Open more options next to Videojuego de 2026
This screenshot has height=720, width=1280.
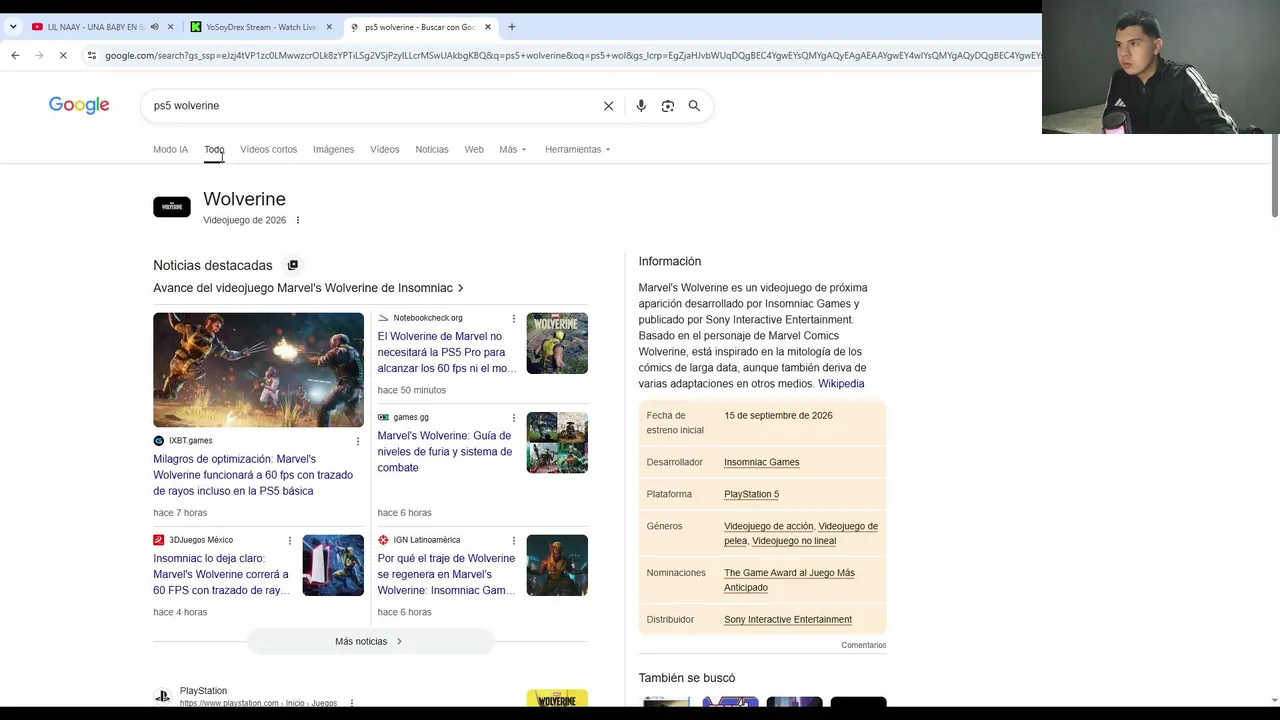297,220
